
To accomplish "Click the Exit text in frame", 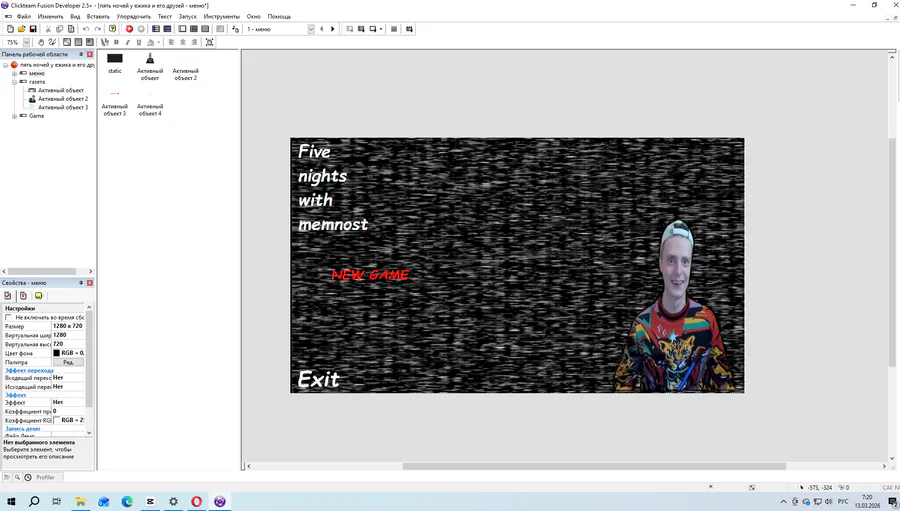I will 319,379.
